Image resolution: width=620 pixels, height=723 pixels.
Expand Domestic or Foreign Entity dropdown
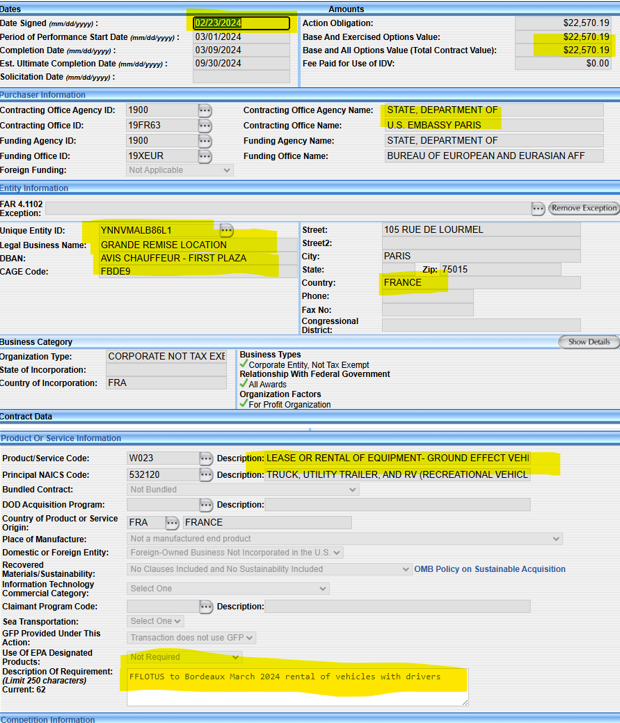click(x=235, y=552)
